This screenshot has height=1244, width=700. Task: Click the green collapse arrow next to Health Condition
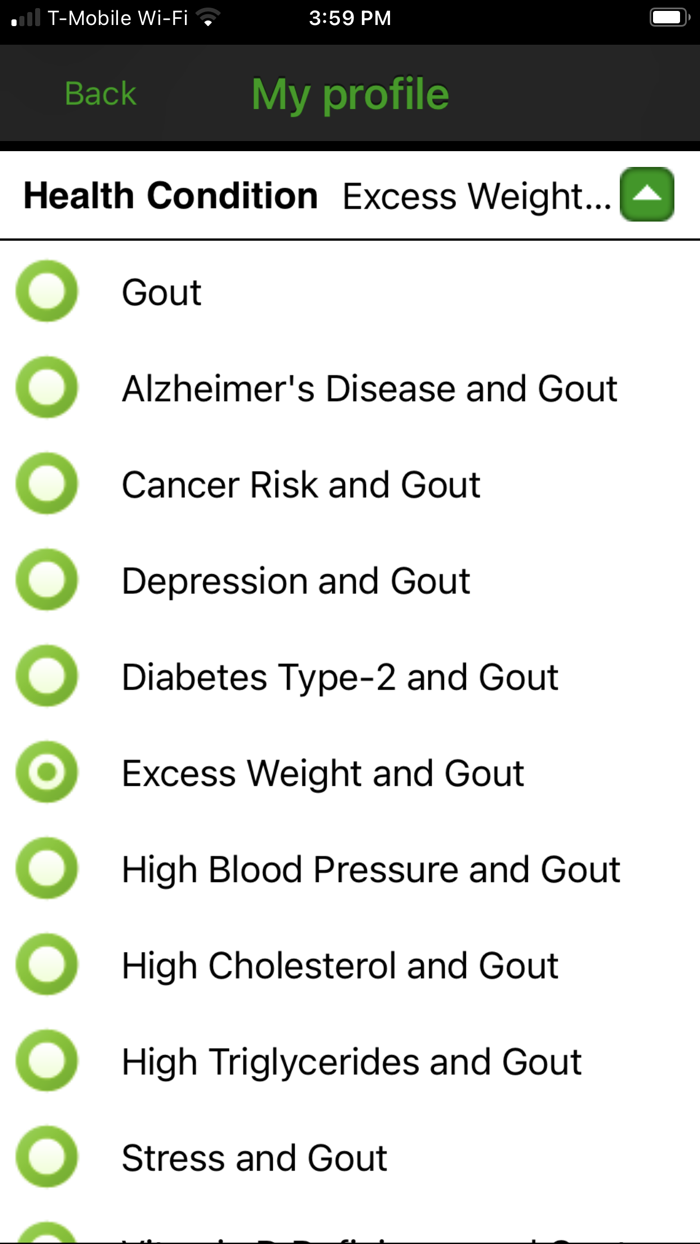coord(646,194)
